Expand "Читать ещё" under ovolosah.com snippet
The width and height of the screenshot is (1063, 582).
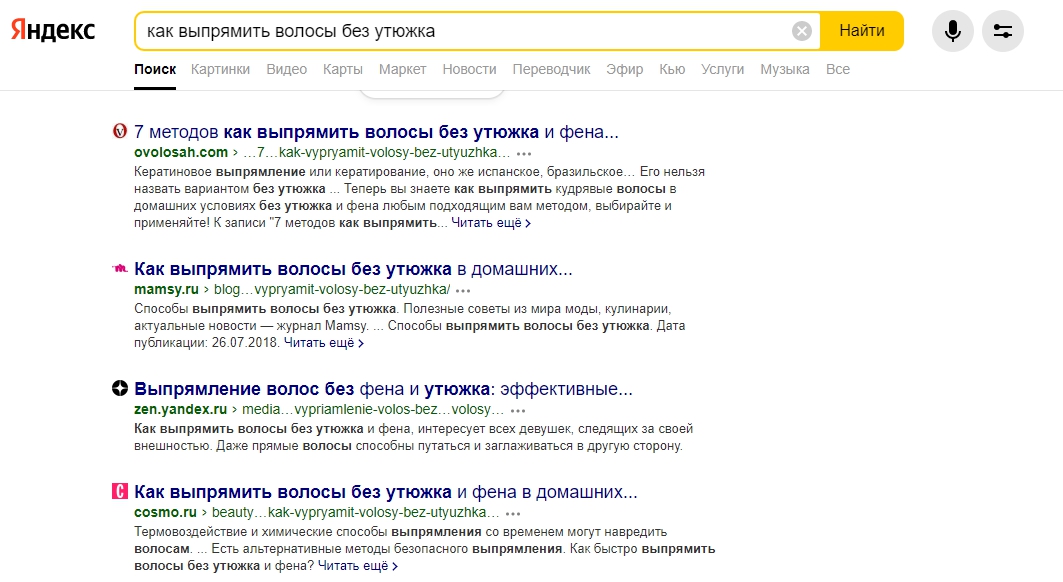(491, 222)
